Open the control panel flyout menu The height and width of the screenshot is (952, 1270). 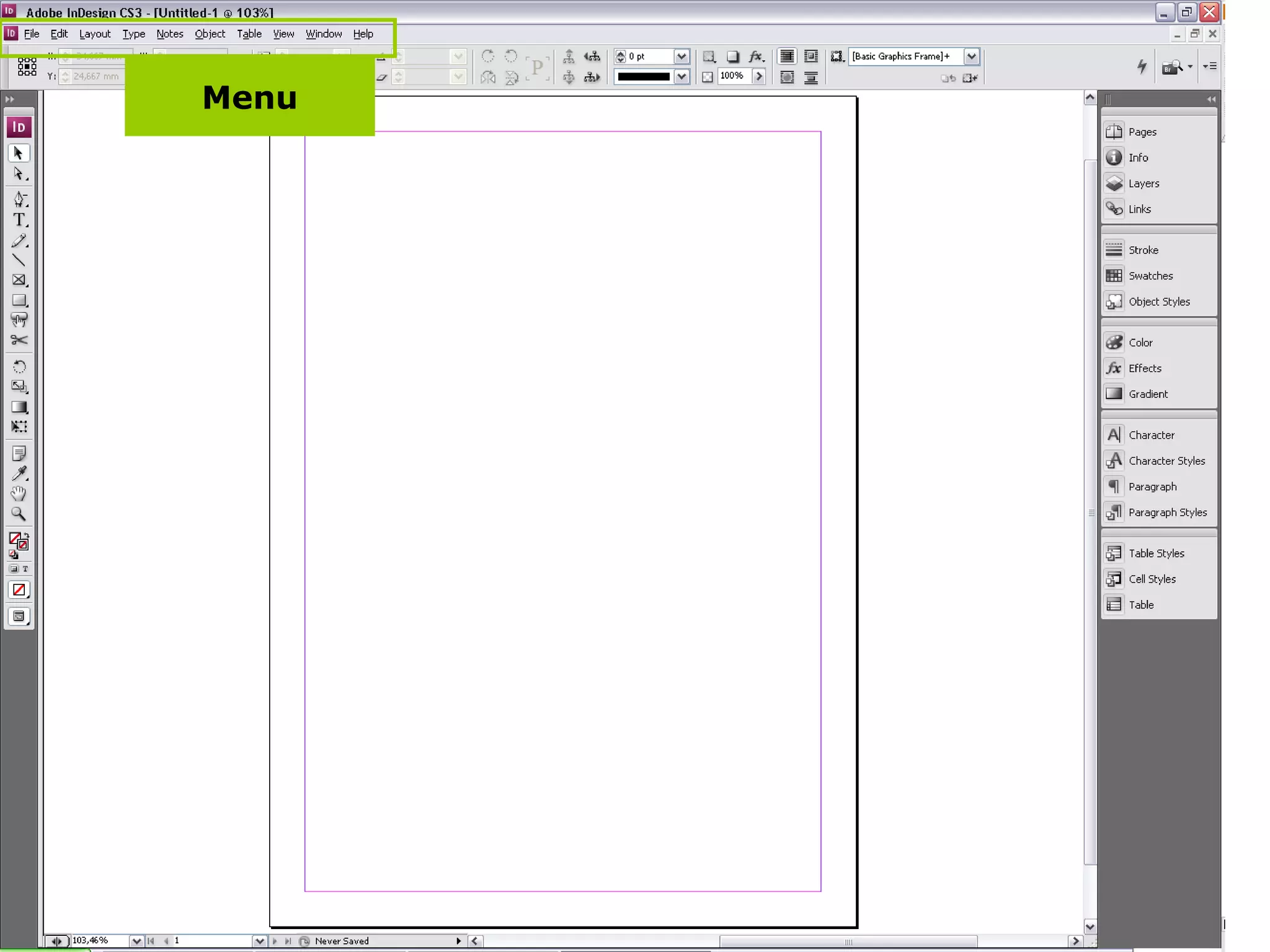pyautogui.click(x=1210, y=66)
